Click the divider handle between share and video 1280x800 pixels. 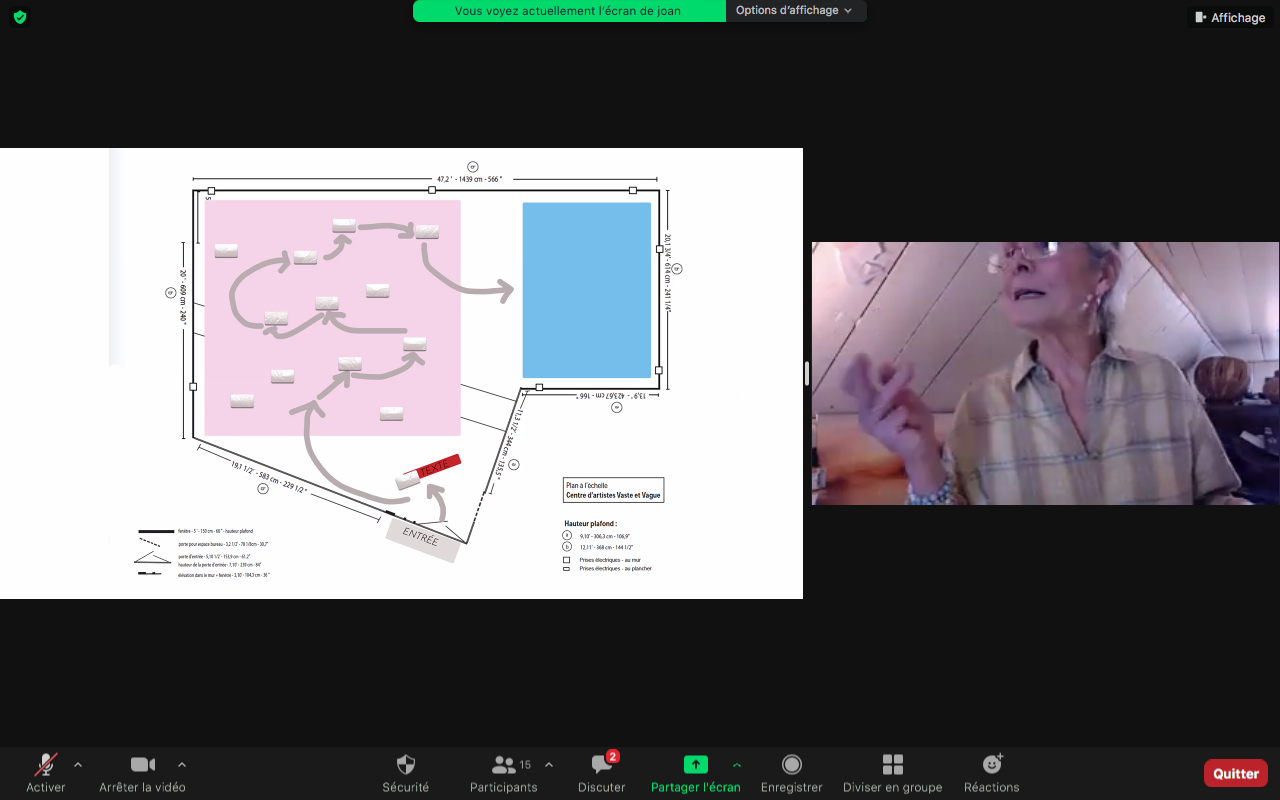pyautogui.click(x=807, y=373)
